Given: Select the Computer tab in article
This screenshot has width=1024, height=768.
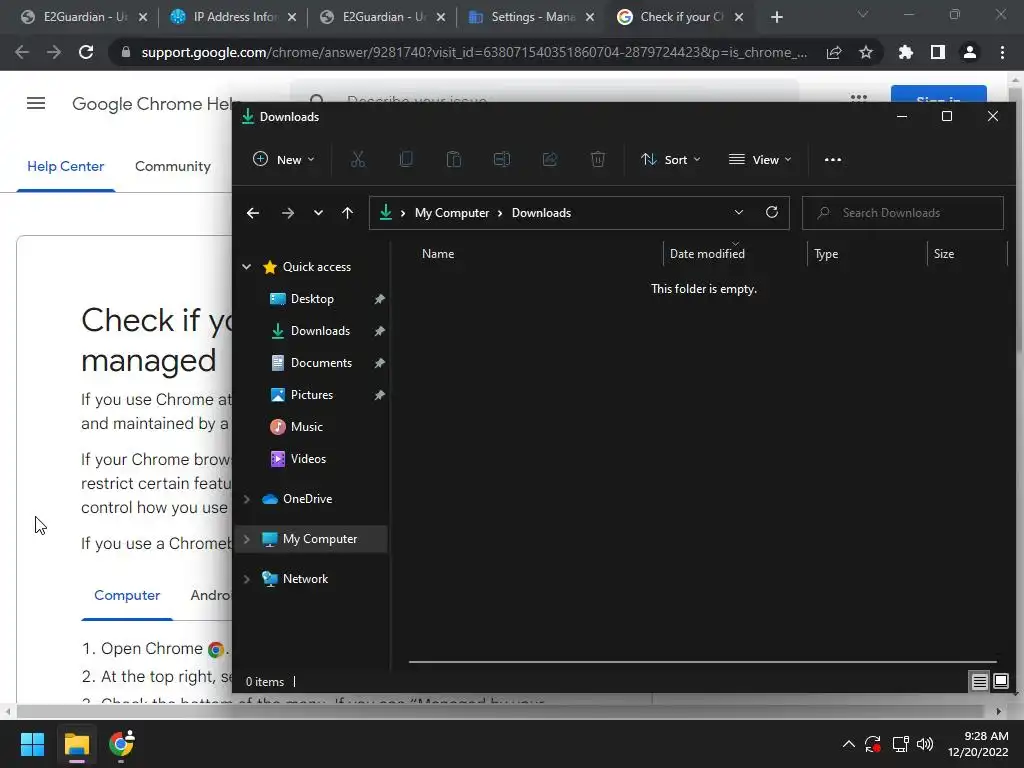Looking at the screenshot, I should pyautogui.click(x=127, y=595).
